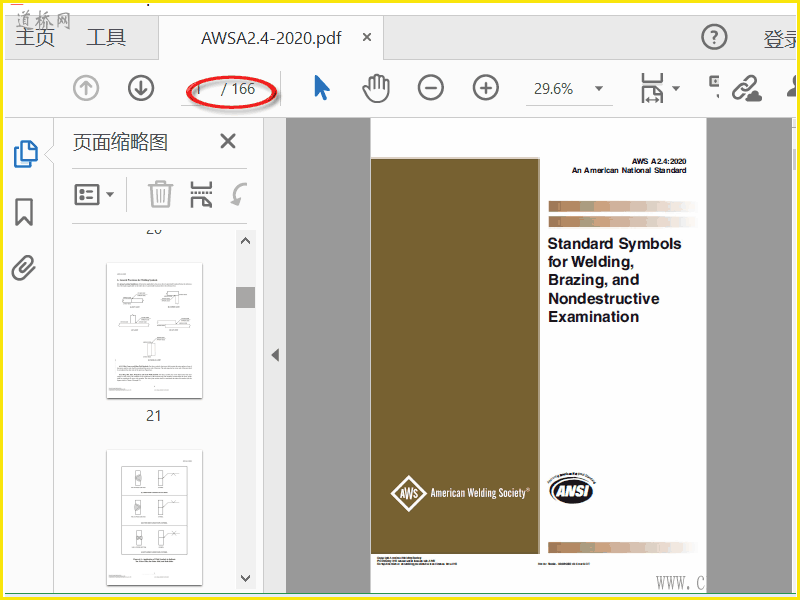
Task: Click the page number input field
Action: click(200, 90)
